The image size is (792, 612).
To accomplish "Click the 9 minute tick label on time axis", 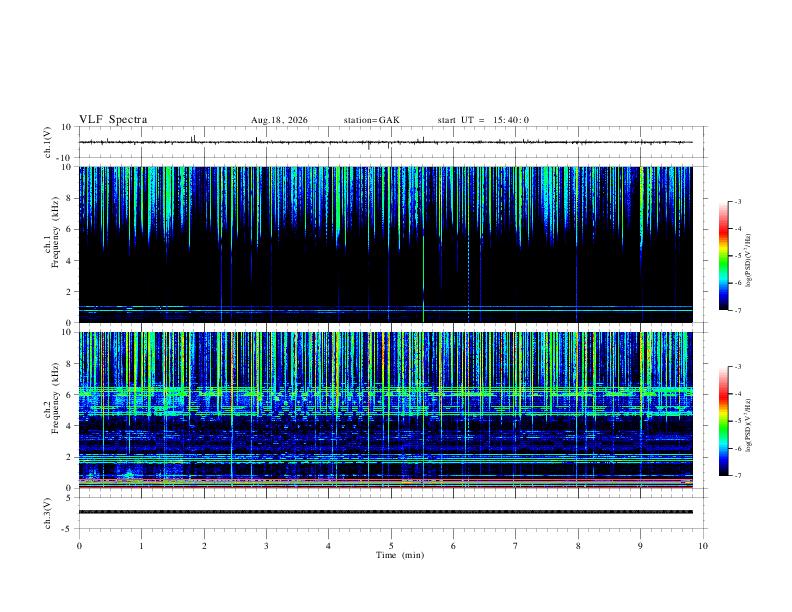I will (640, 546).
